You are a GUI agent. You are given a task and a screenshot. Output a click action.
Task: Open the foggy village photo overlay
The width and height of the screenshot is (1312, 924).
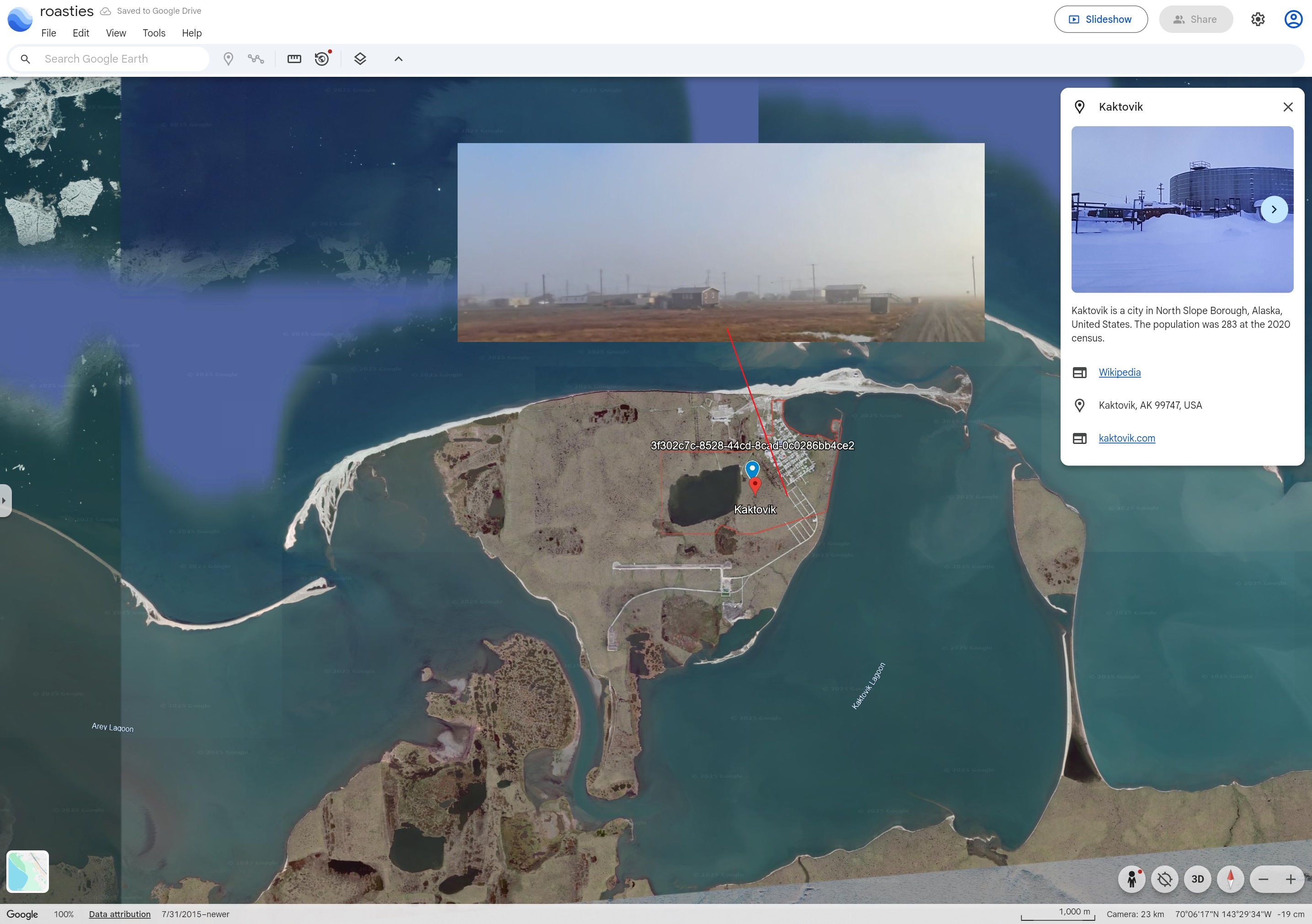pyautogui.click(x=720, y=242)
